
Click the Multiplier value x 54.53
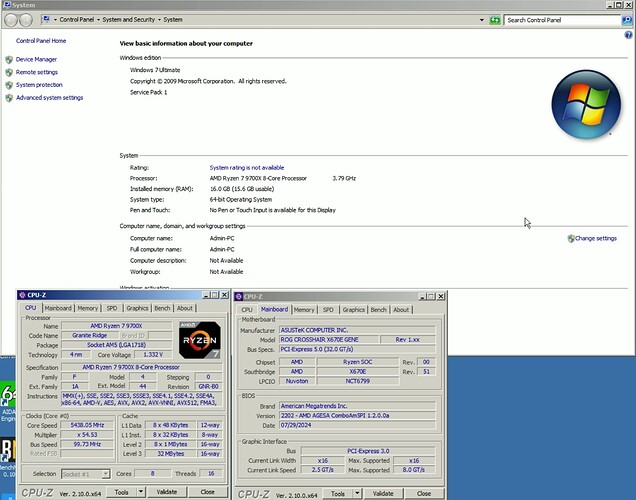[x=87, y=435]
